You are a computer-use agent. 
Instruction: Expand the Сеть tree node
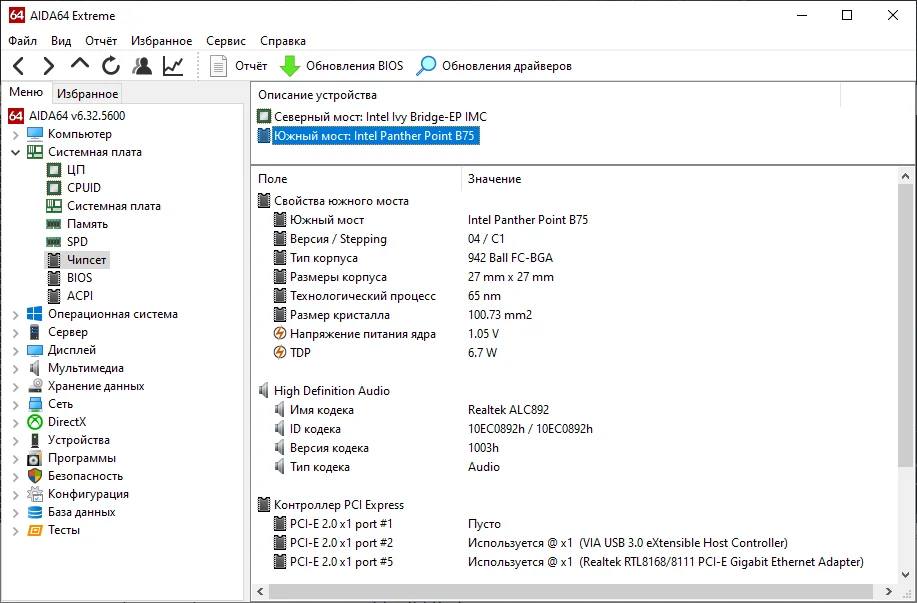coord(15,405)
